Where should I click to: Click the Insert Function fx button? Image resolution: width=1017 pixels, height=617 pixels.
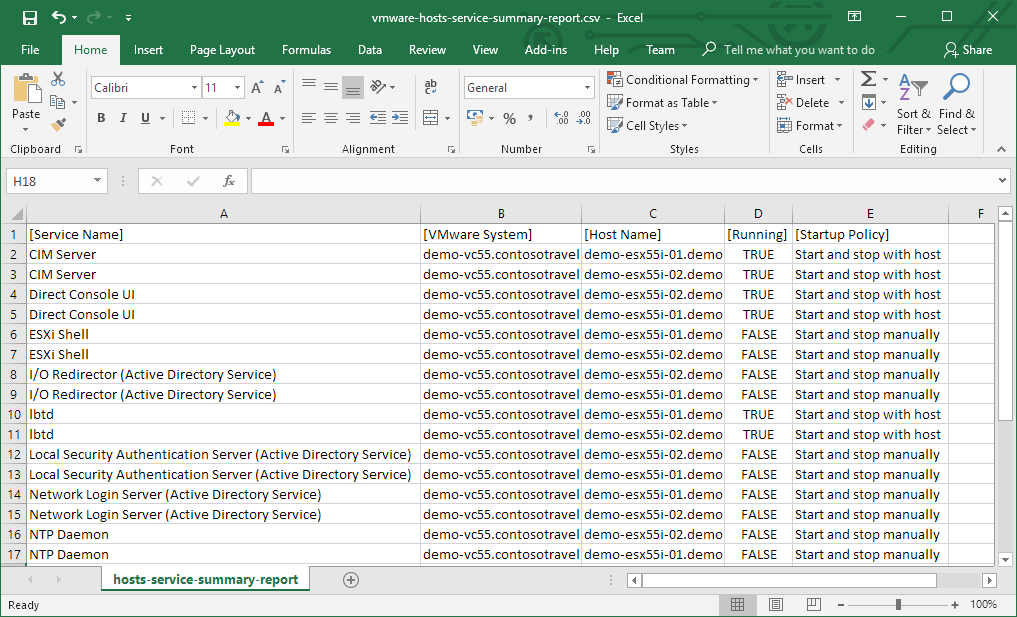pos(228,181)
